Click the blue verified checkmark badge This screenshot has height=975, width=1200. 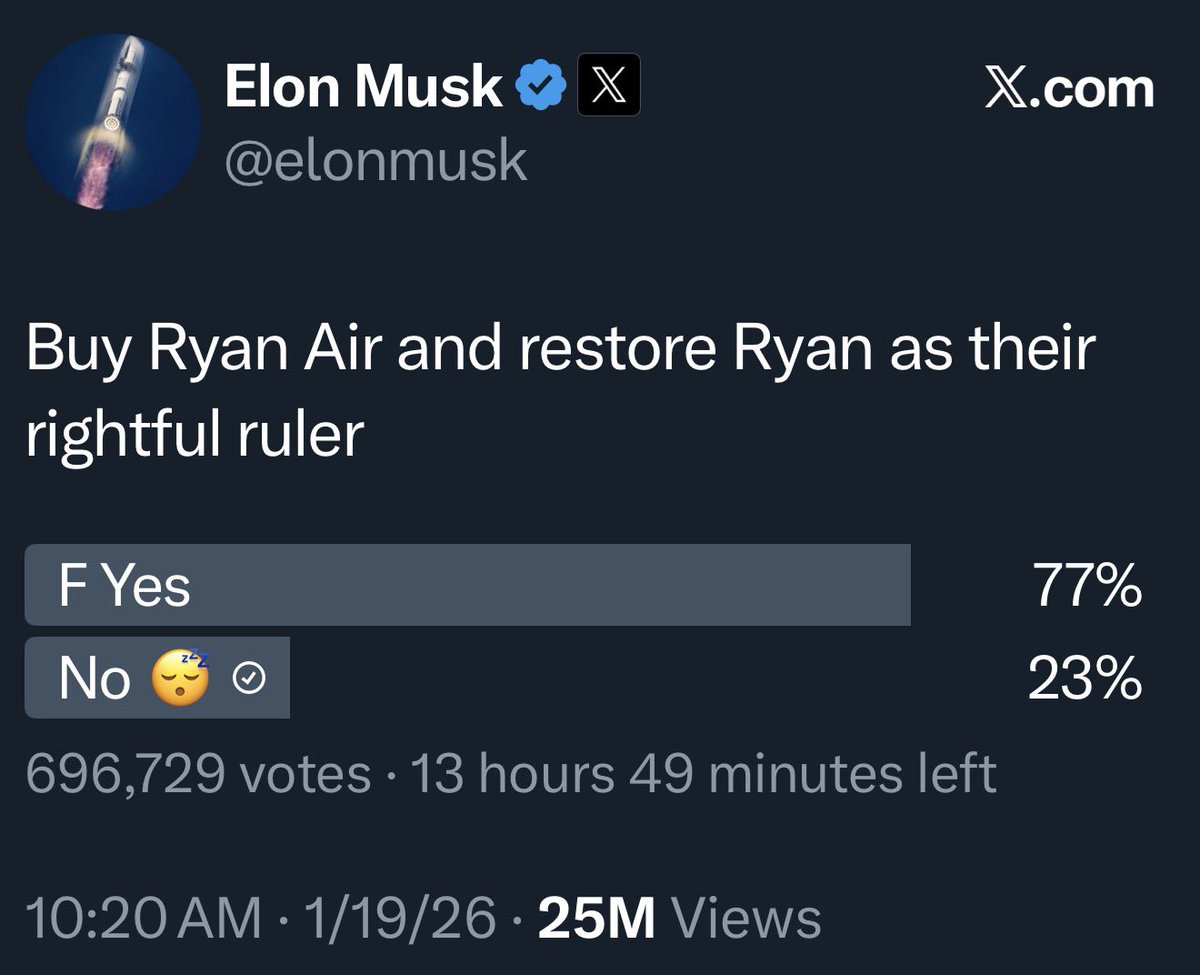pos(541,89)
